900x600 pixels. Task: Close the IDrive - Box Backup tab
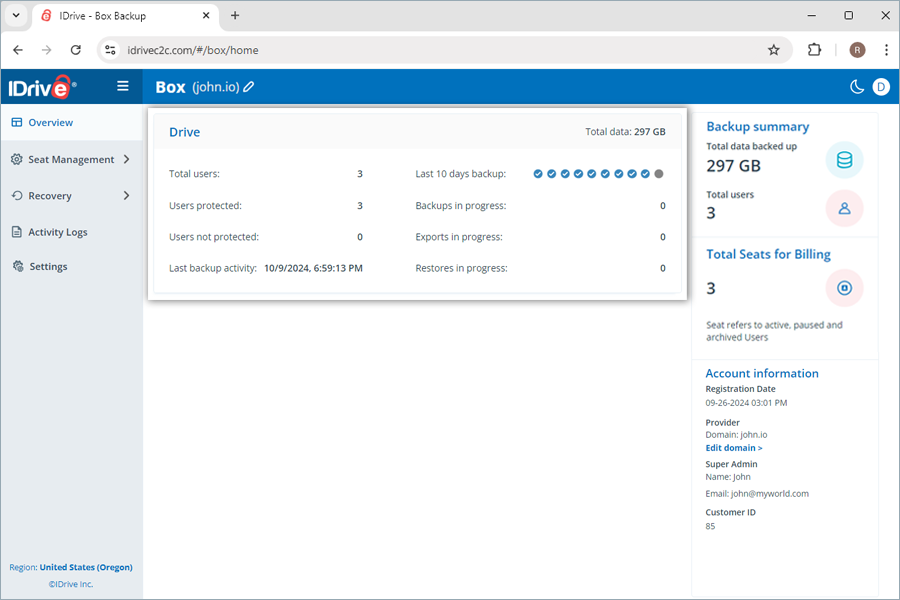[x=206, y=16]
